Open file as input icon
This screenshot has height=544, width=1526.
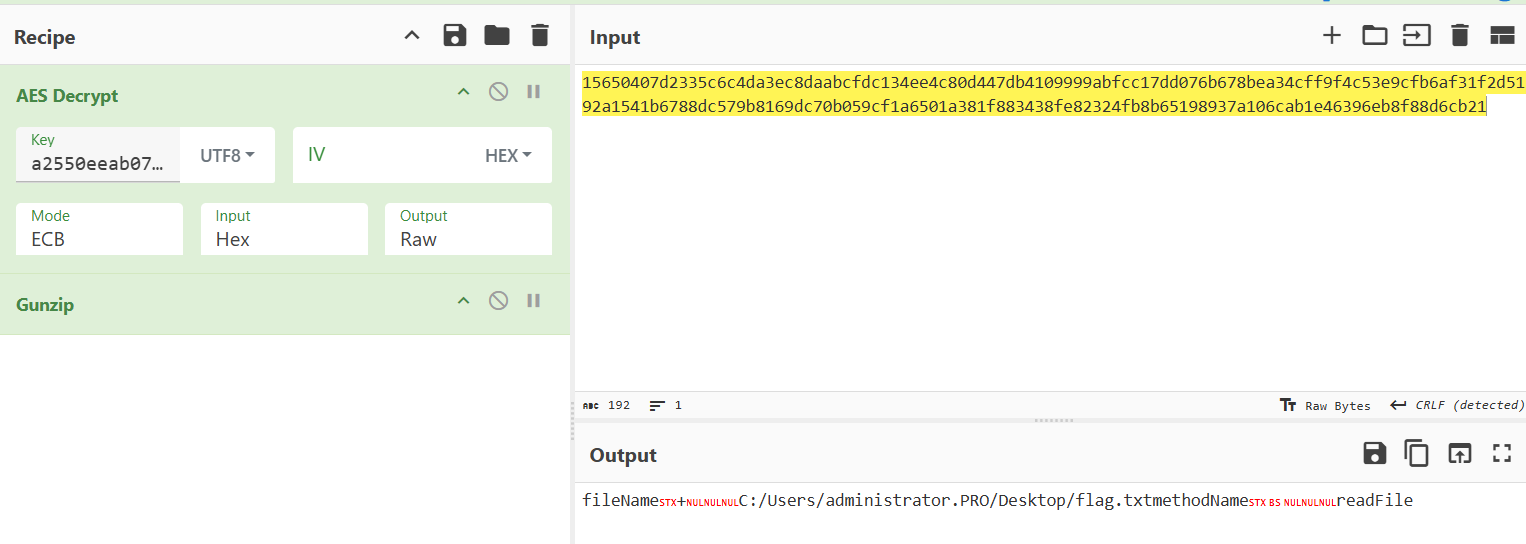point(1417,36)
